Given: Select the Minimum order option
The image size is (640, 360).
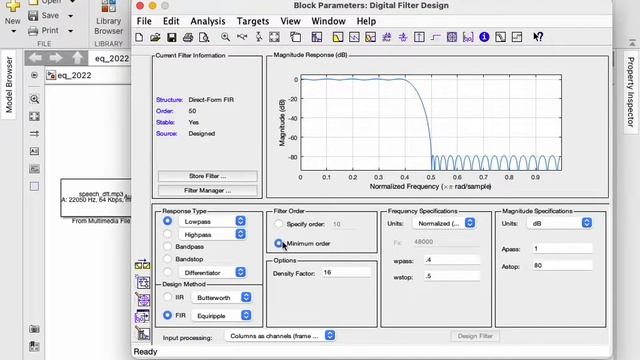Looking at the screenshot, I should point(278,243).
